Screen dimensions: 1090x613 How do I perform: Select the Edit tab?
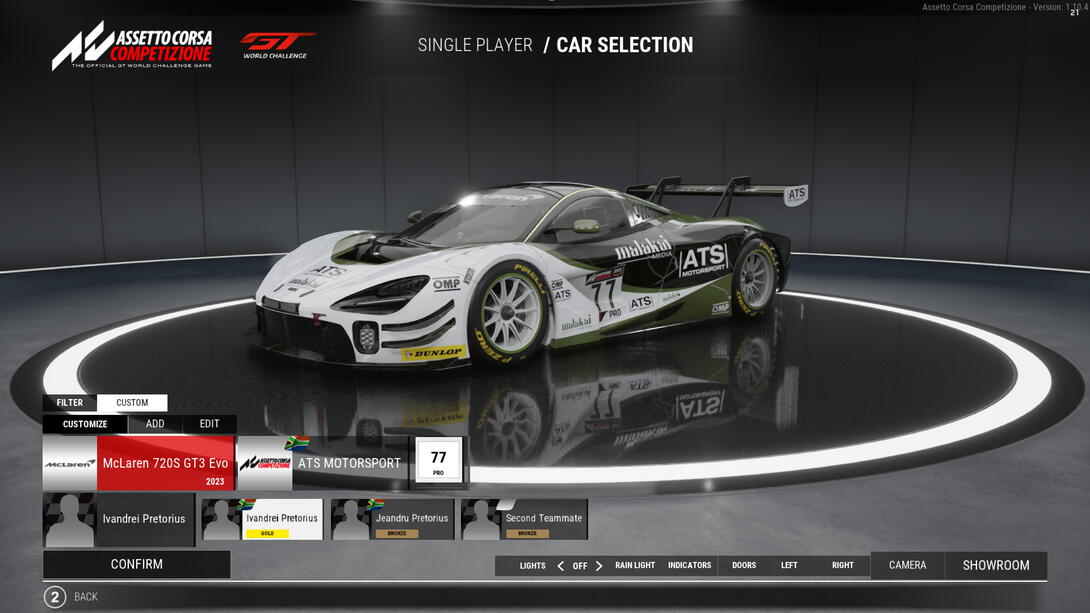point(209,424)
